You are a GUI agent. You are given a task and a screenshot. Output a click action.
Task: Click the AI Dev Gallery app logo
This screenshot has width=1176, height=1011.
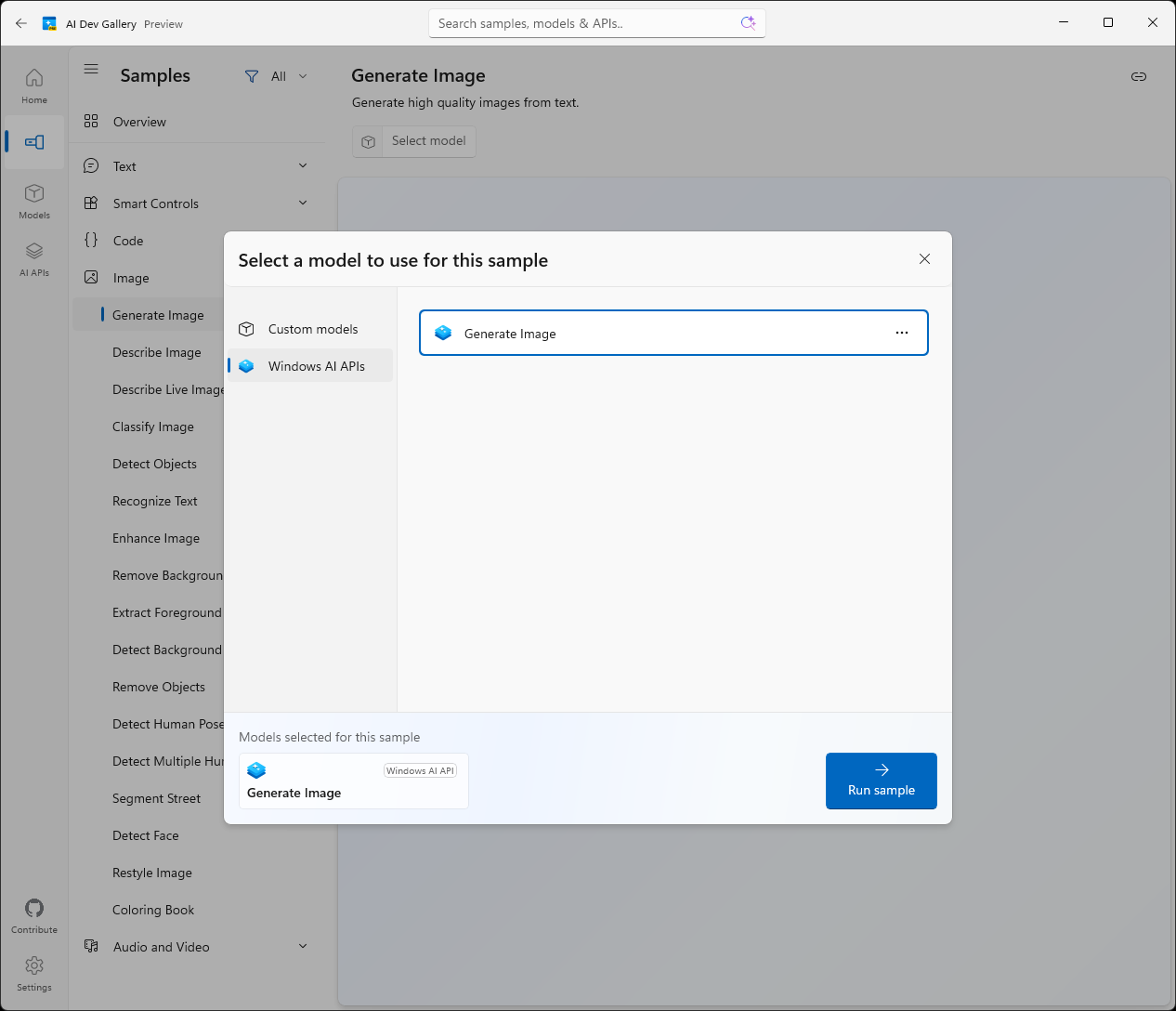(x=50, y=23)
